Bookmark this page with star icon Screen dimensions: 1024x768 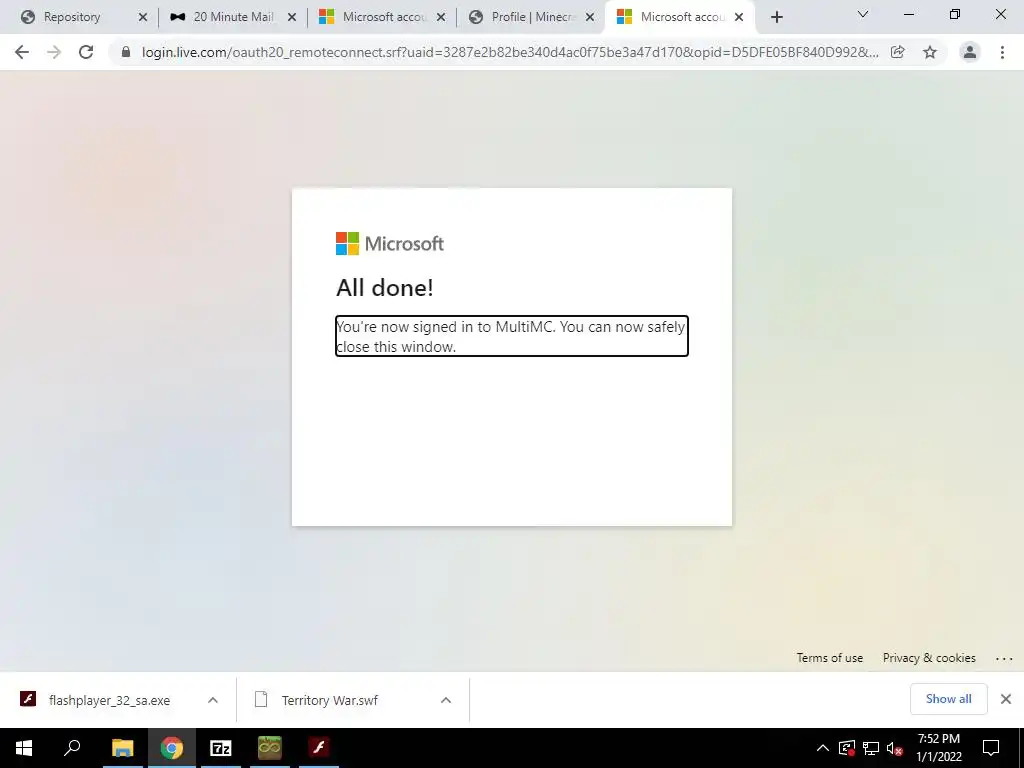[930, 52]
